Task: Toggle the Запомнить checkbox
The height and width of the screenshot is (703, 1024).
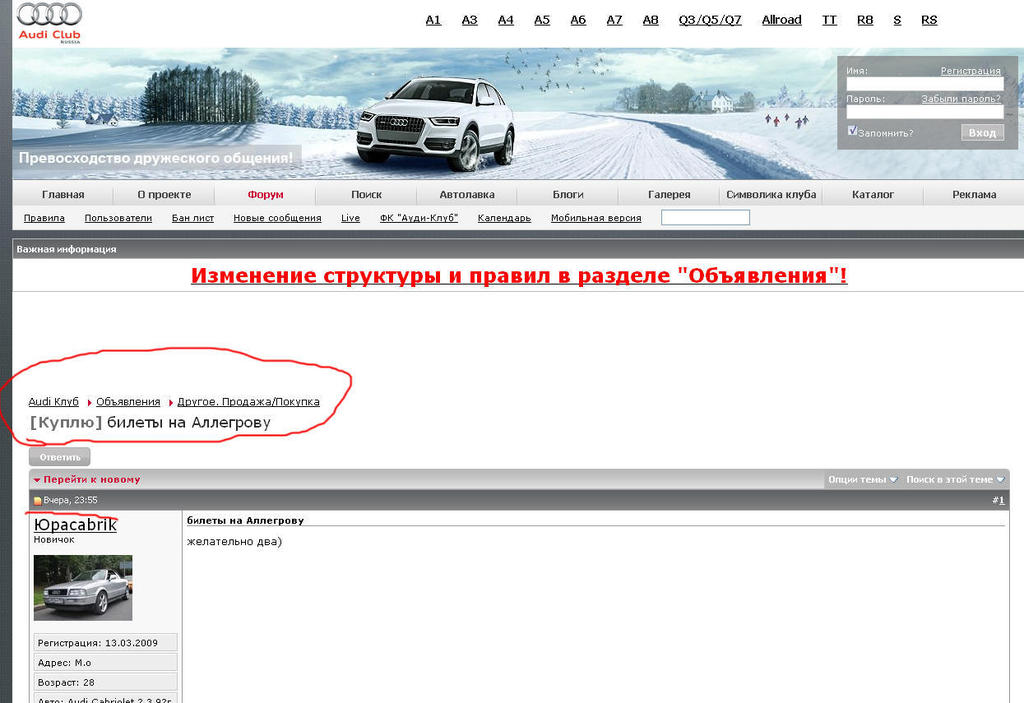Action: [x=852, y=131]
